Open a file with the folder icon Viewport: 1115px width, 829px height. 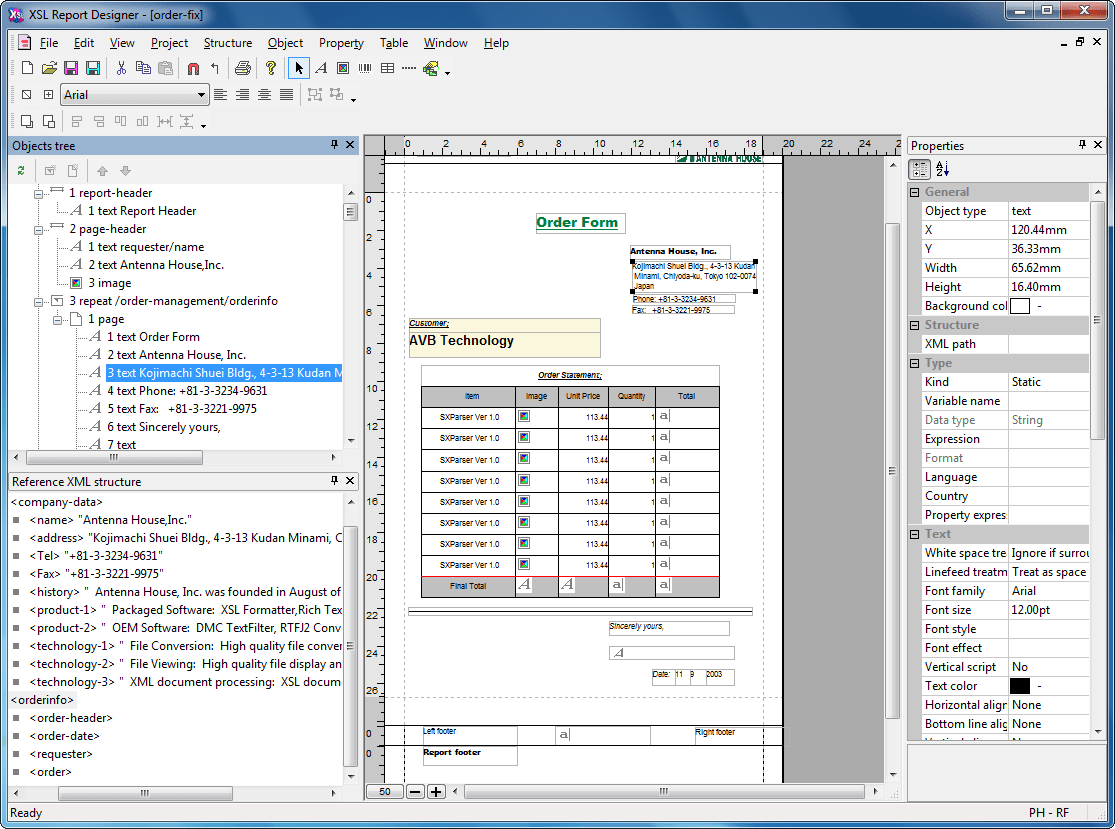[x=49, y=68]
